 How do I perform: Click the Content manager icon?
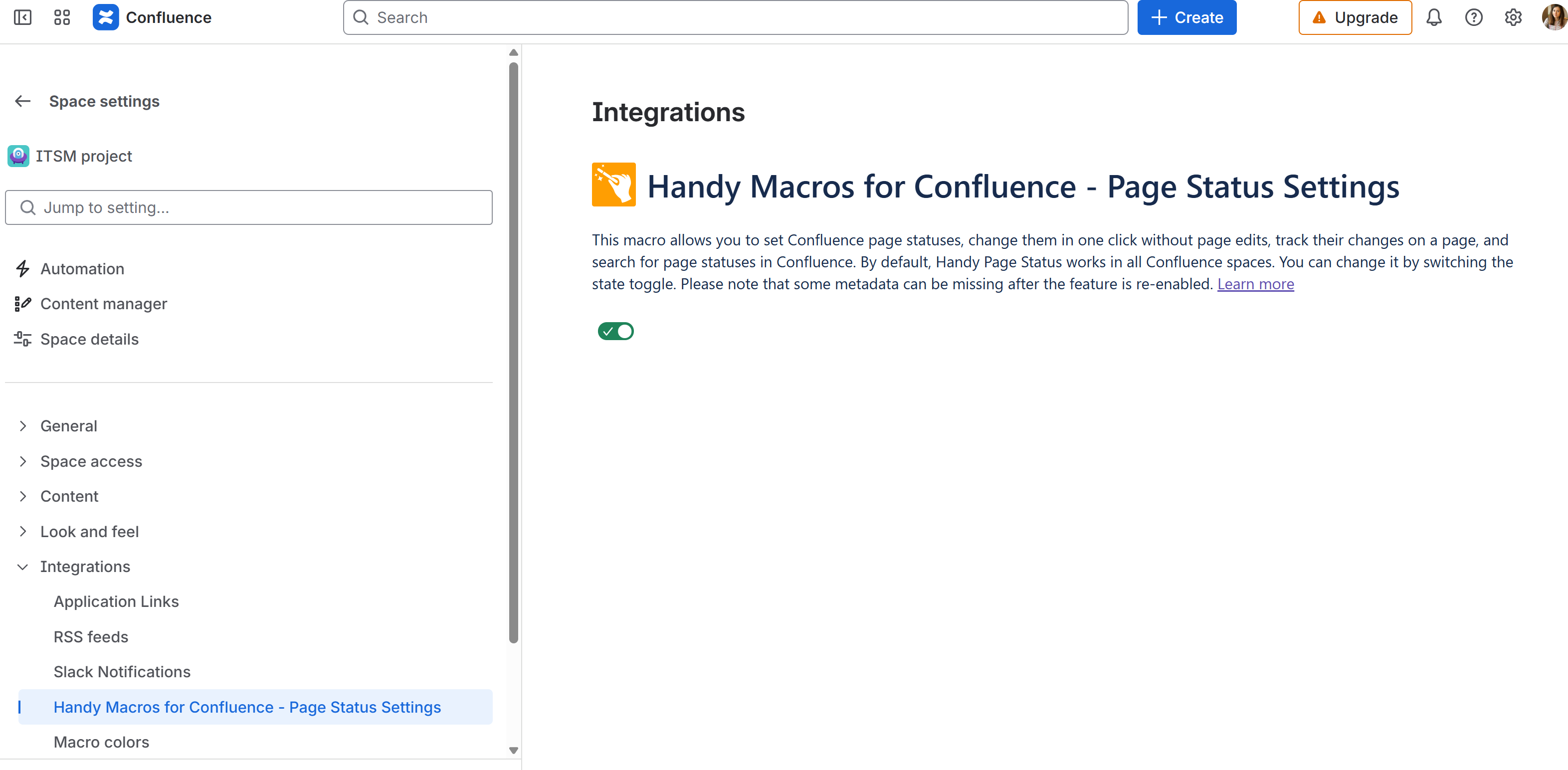(22, 304)
